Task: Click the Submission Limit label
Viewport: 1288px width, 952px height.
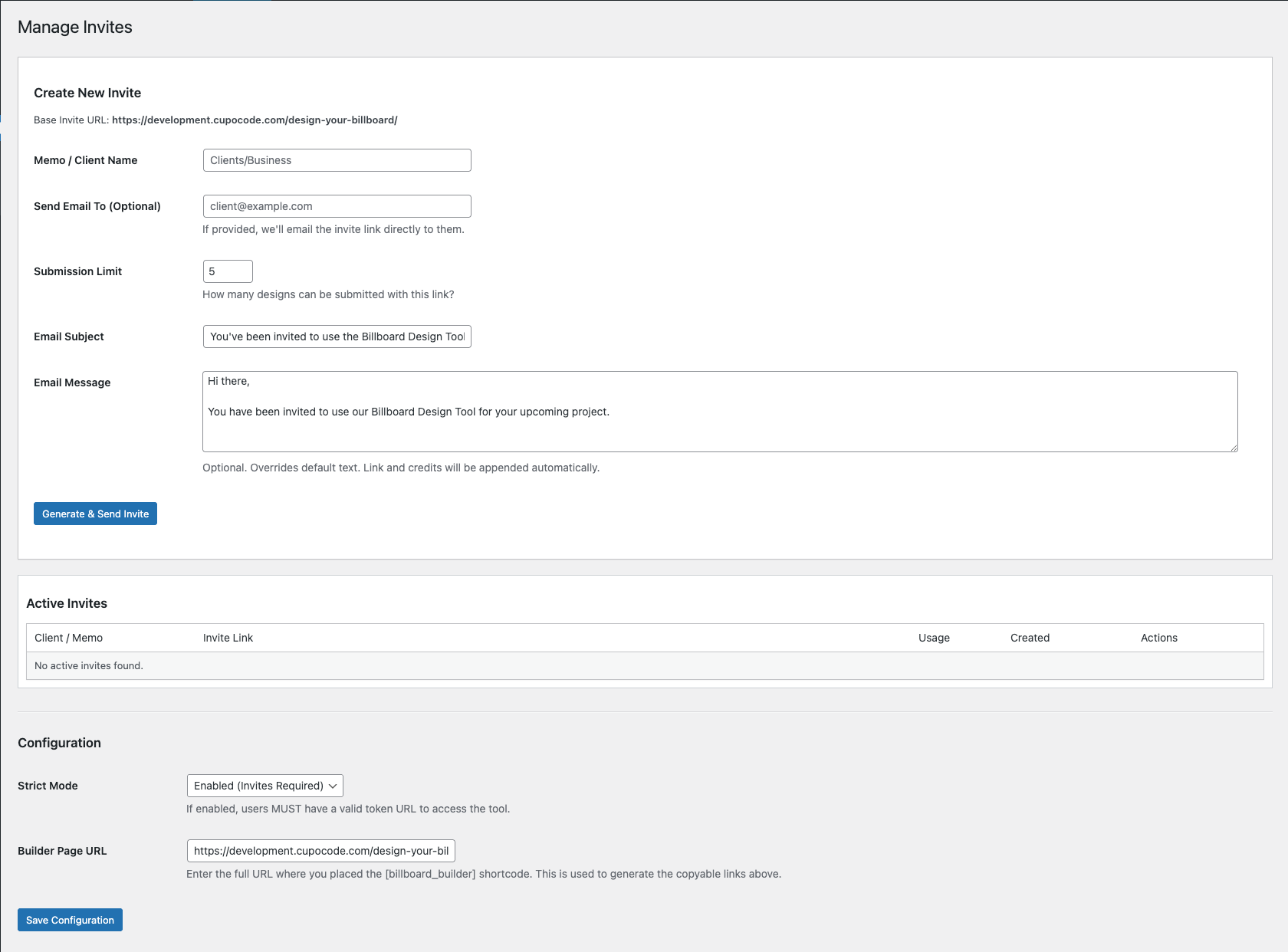Action: (77, 271)
